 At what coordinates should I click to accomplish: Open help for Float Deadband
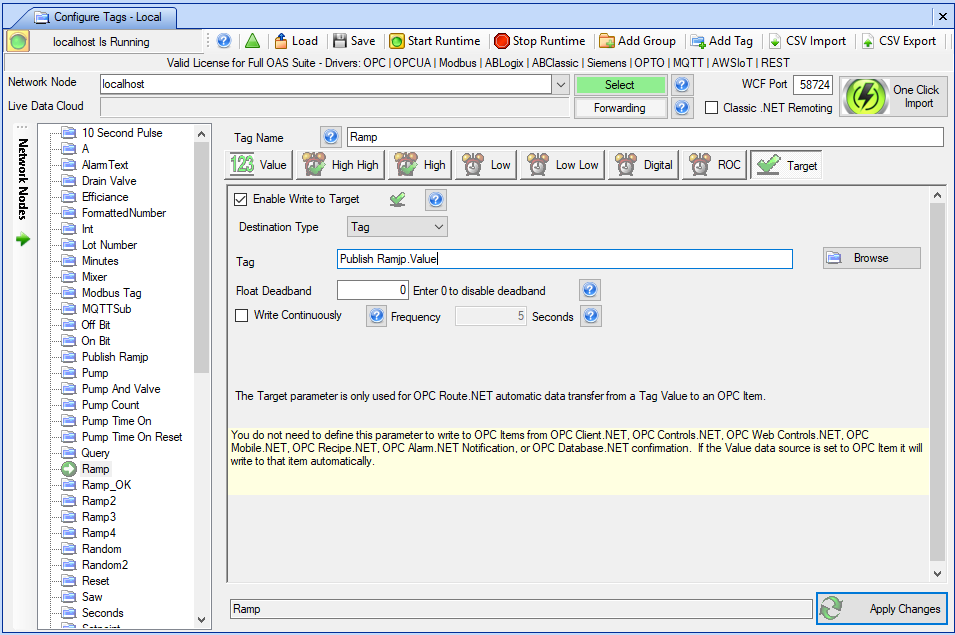[x=590, y=290]
